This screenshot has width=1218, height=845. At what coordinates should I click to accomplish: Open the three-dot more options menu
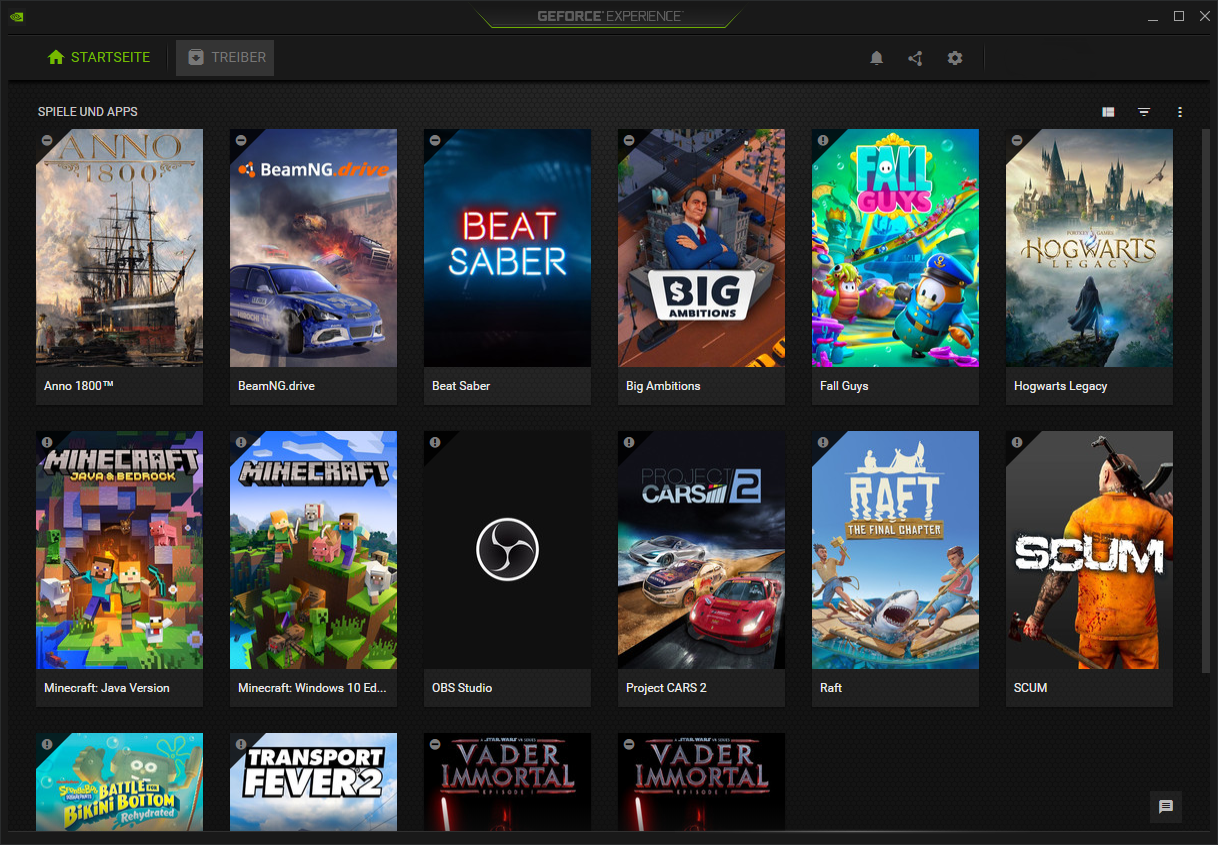1180,112
